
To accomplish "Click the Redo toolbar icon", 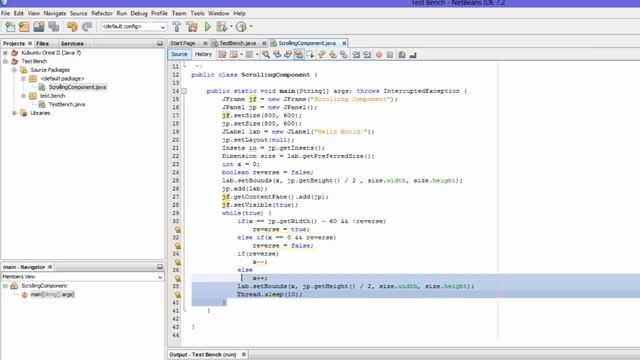I will tap(87, 27).
